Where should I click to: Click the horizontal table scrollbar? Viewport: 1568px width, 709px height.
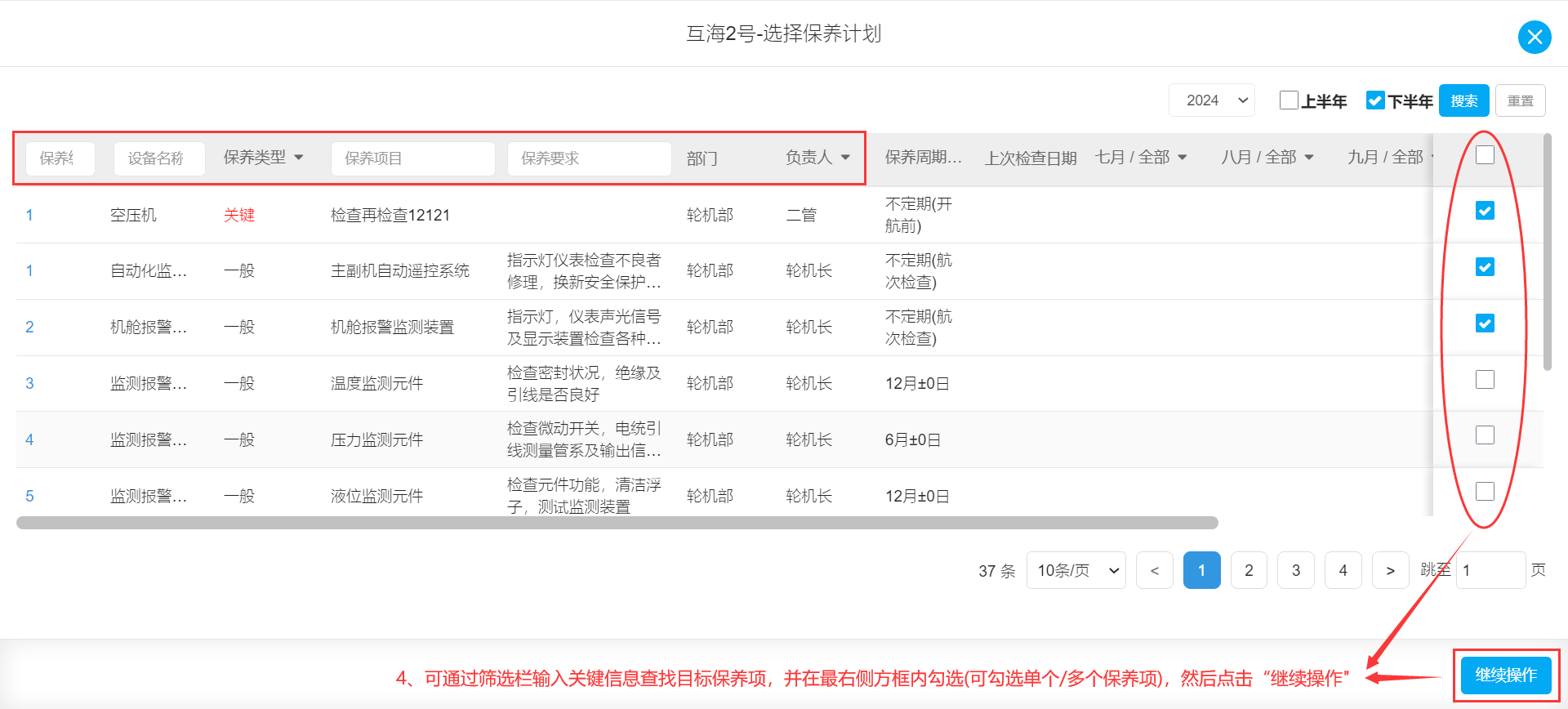pyautogui.click(x=617, y=523)
